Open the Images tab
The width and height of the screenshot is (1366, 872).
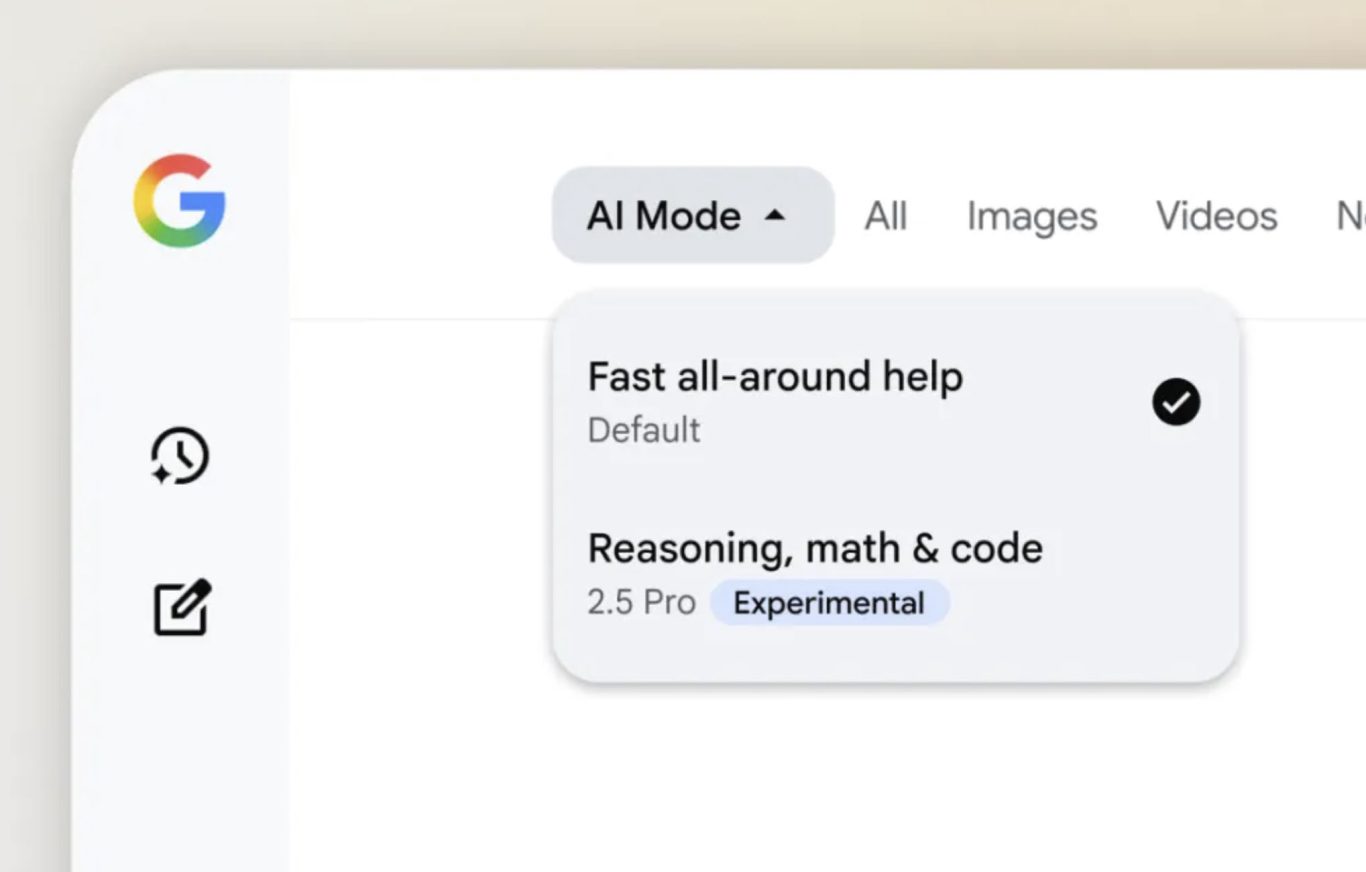[1031, 216]
